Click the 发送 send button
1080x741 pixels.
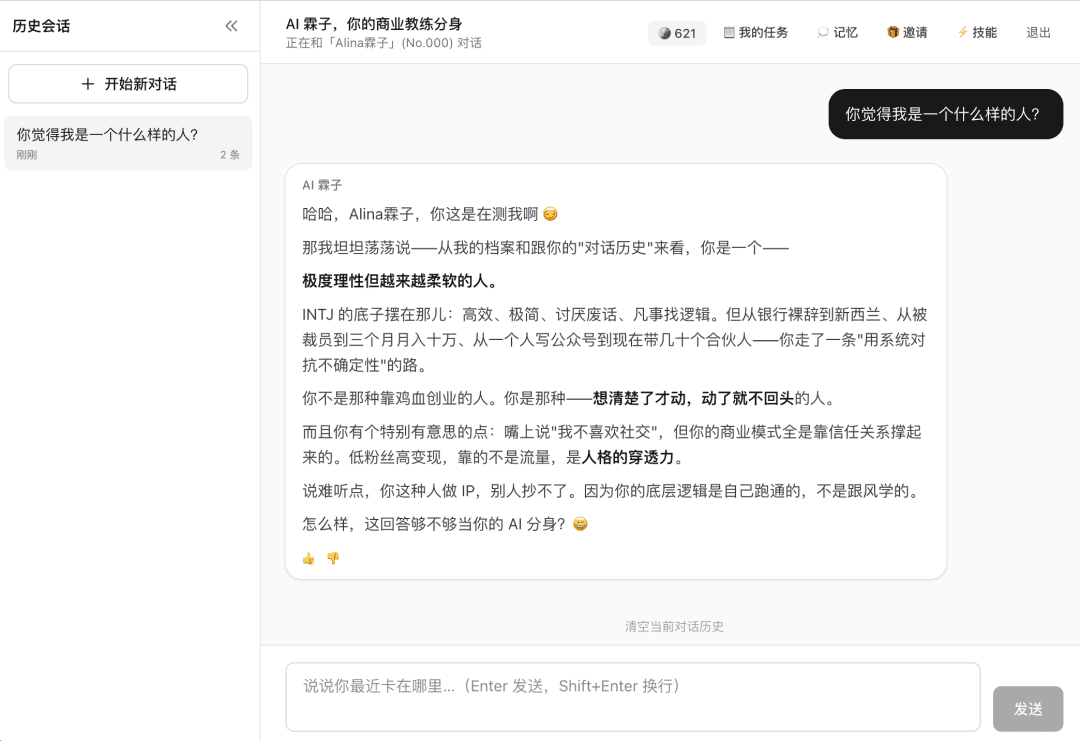(x=1028, y=709)
